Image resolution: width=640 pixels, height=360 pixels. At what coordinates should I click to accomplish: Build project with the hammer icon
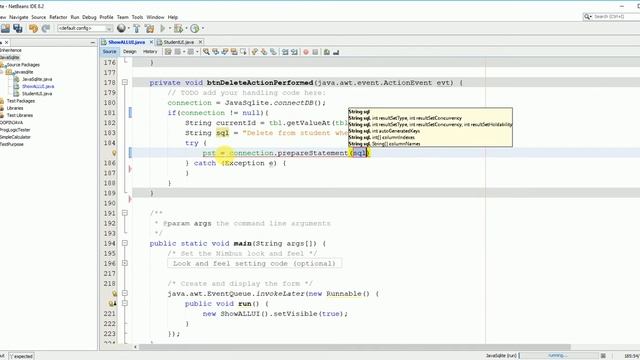pos(137,28)
